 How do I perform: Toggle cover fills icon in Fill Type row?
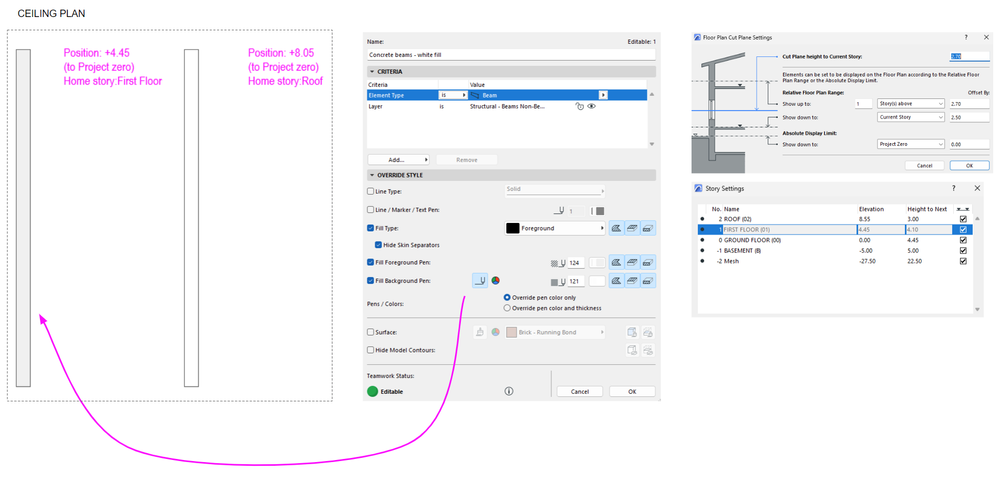tap(633, 227)
